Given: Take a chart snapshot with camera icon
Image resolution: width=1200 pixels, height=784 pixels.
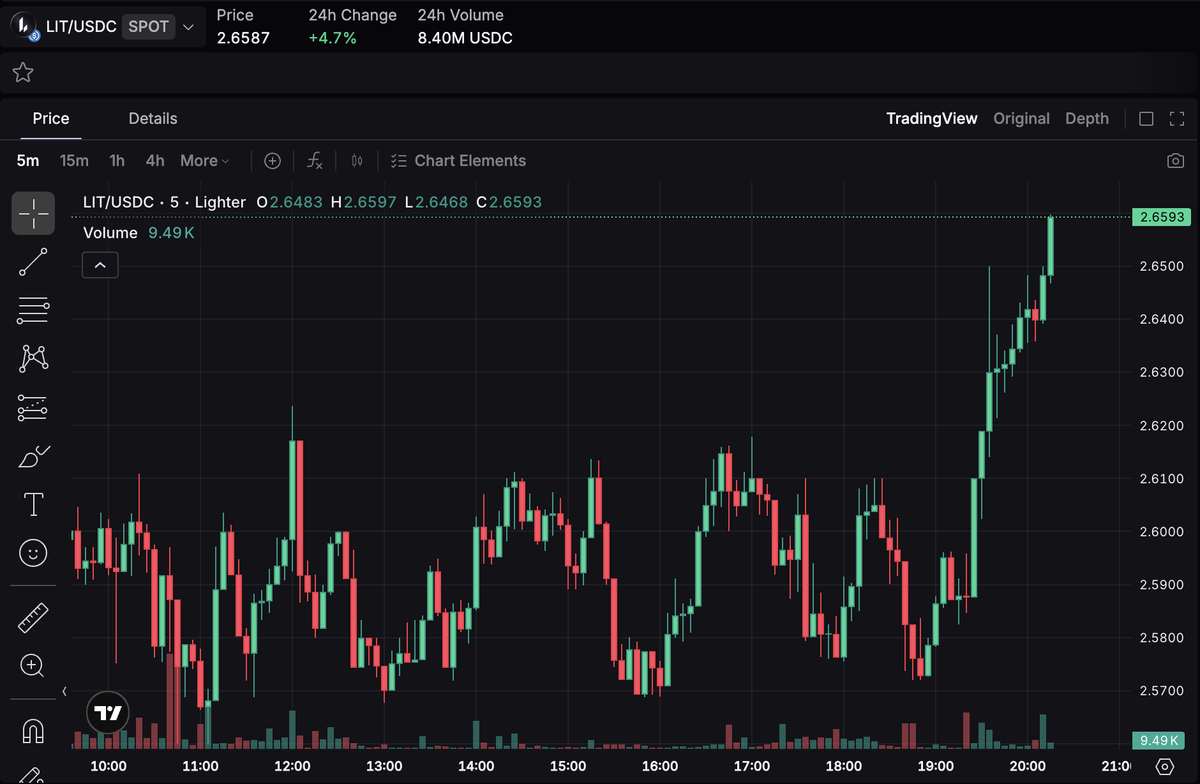Looking at the screenshot, I should coord(1176,161).
